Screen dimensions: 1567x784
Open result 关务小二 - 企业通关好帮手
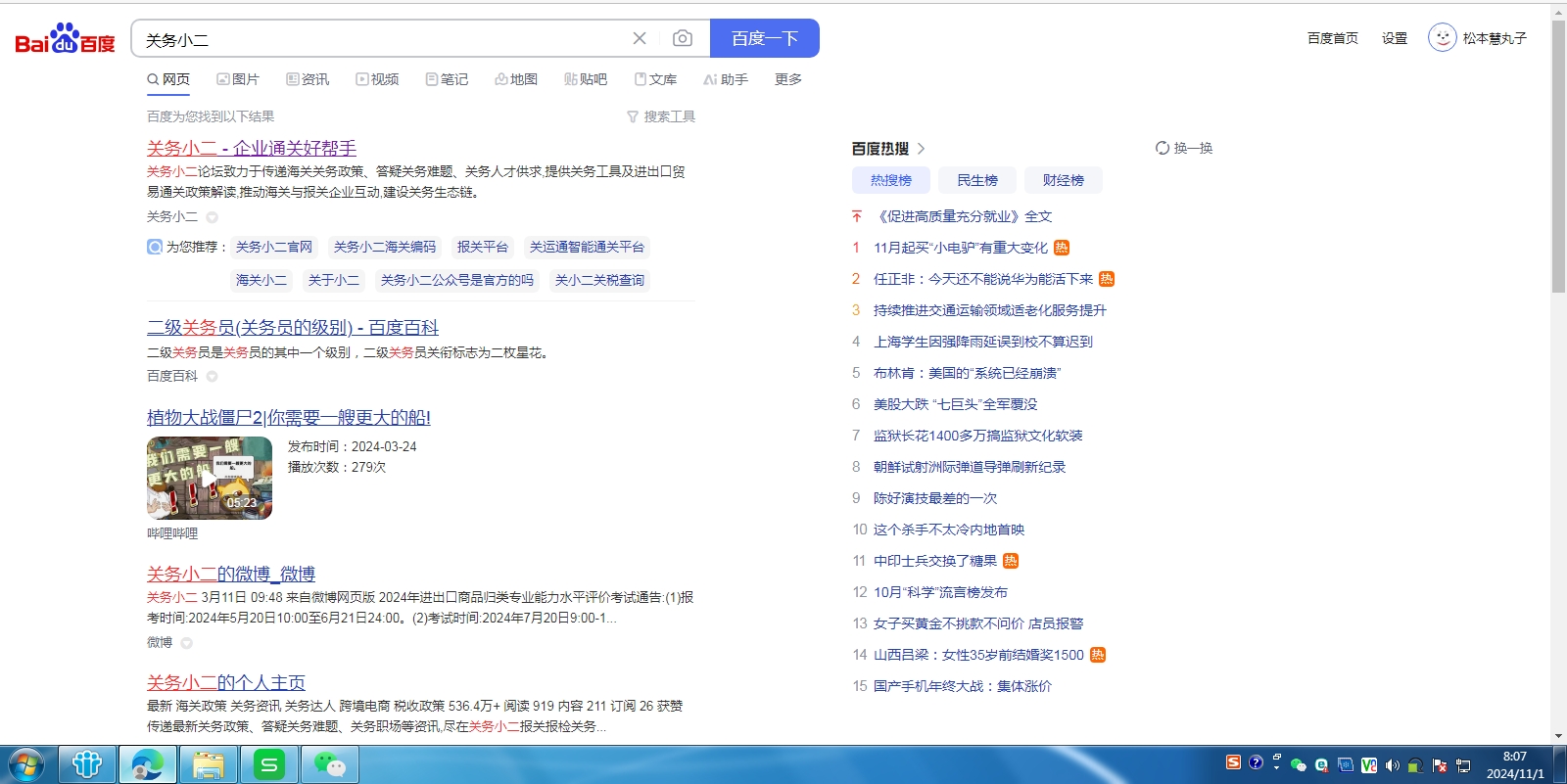coord(252,148)
